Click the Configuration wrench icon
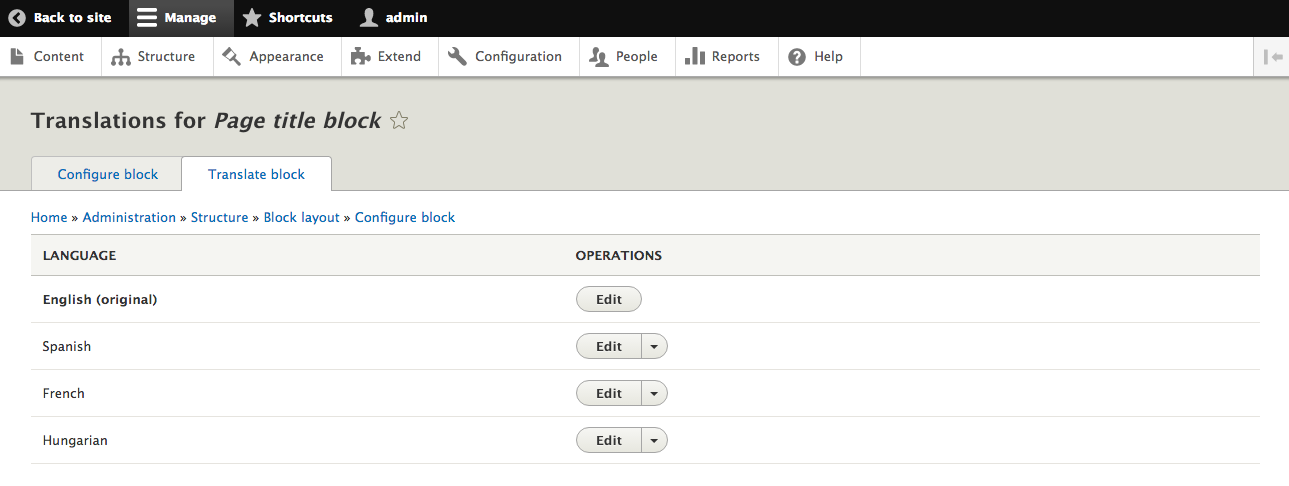The image size is (1289, 486). point(457,57)
